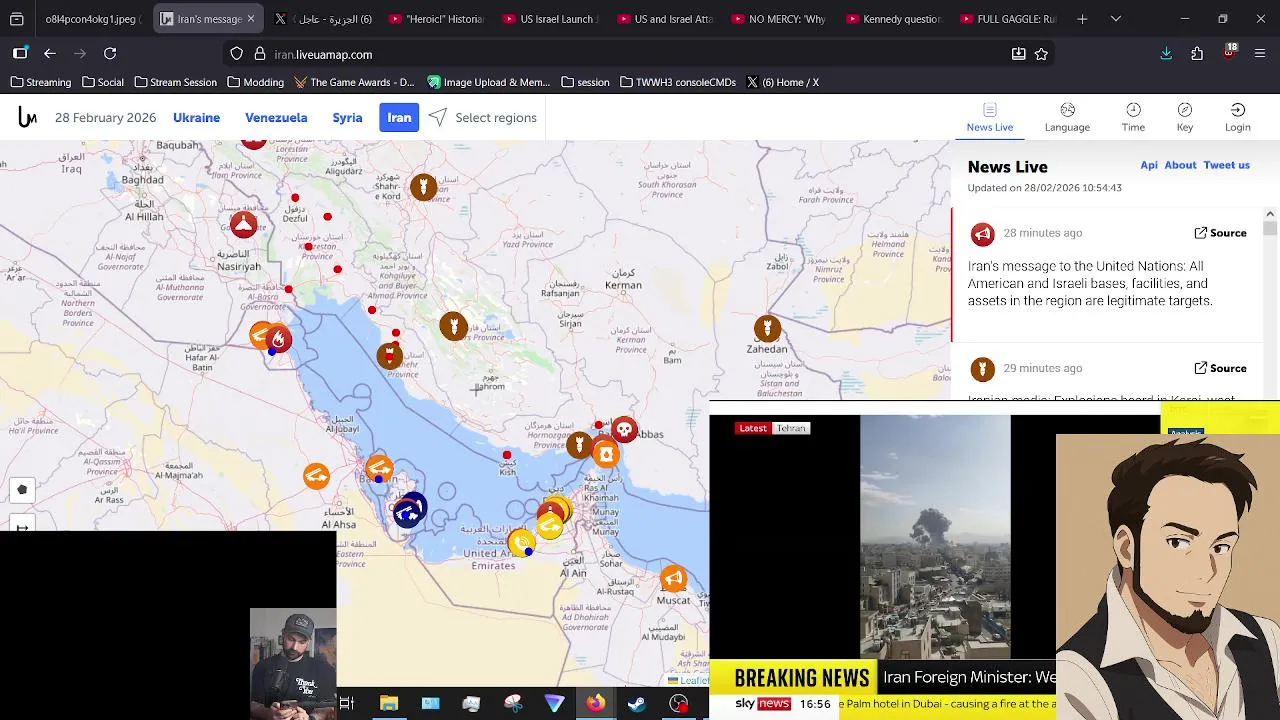The image size is (1280, 720).
Task: Open the list all tabs dropdown arrow
Action: (x=1116, y=19)
